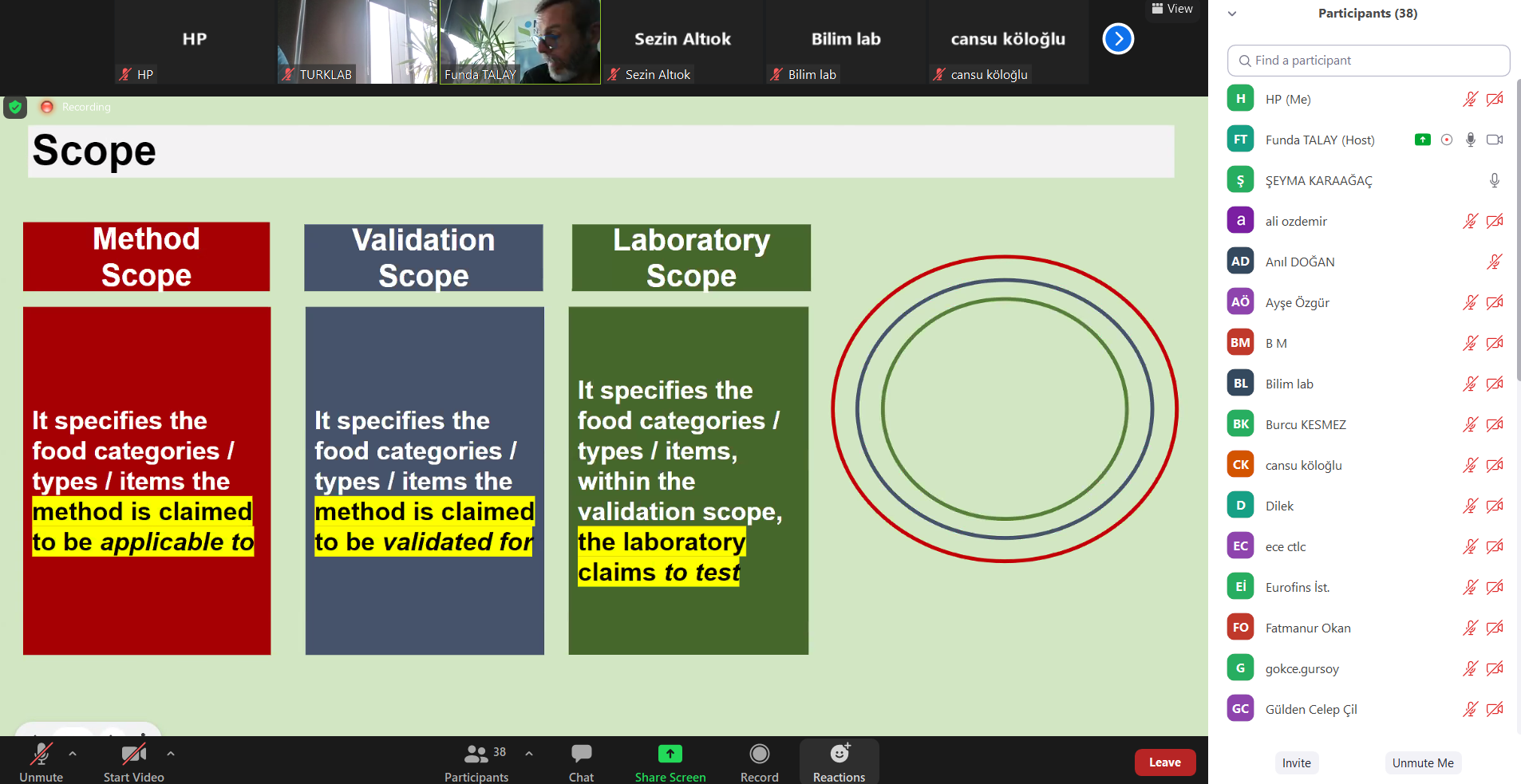Select Funda TALAY's video thumbnail
The image size is (1521, 784).
[x=520, y=41]
